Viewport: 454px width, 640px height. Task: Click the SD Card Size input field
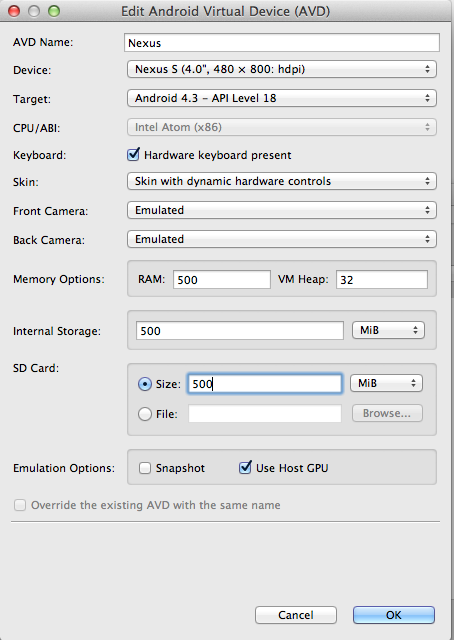coord(265,384)
